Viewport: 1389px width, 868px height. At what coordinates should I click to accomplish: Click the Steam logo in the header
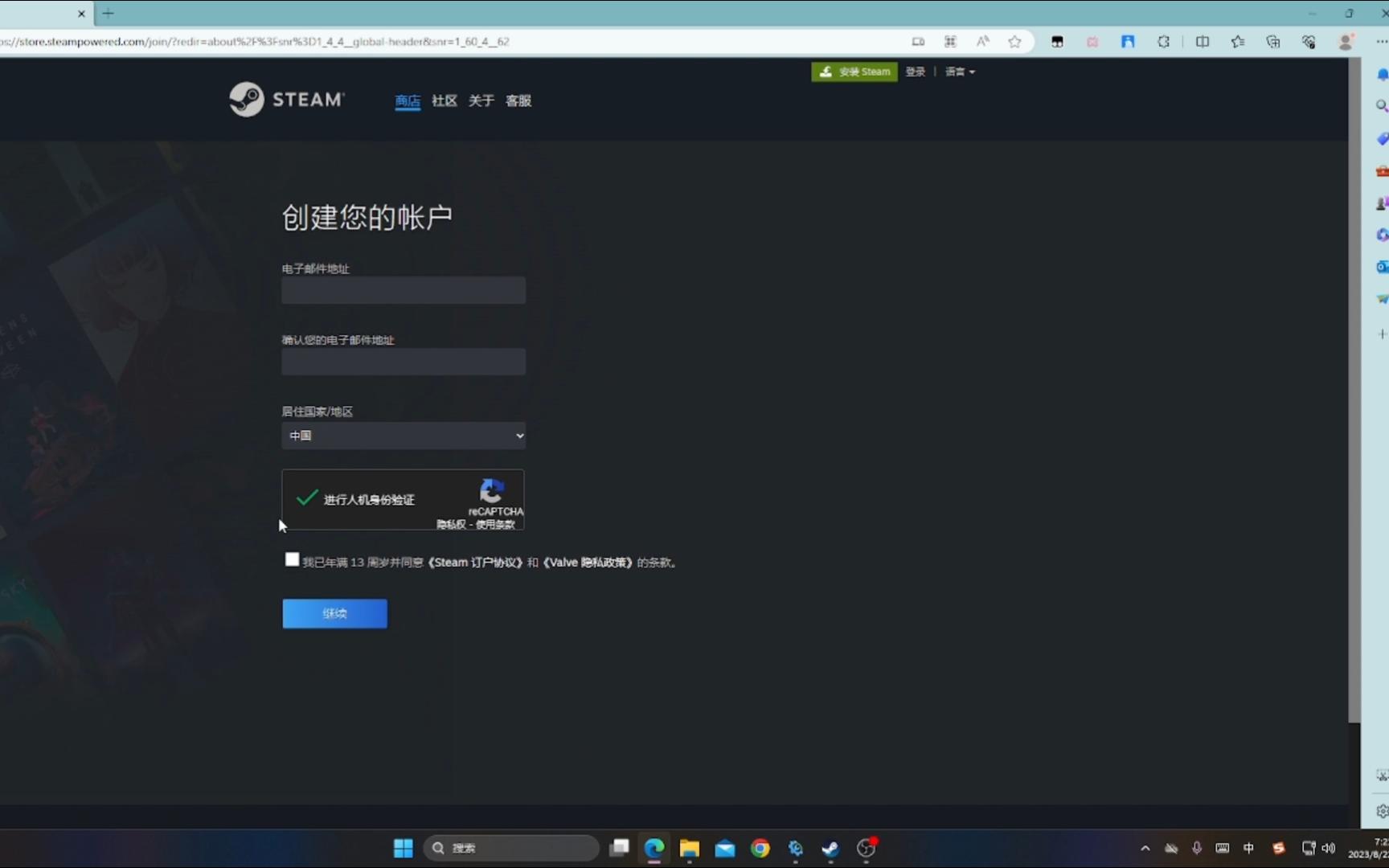pos(287,100)
